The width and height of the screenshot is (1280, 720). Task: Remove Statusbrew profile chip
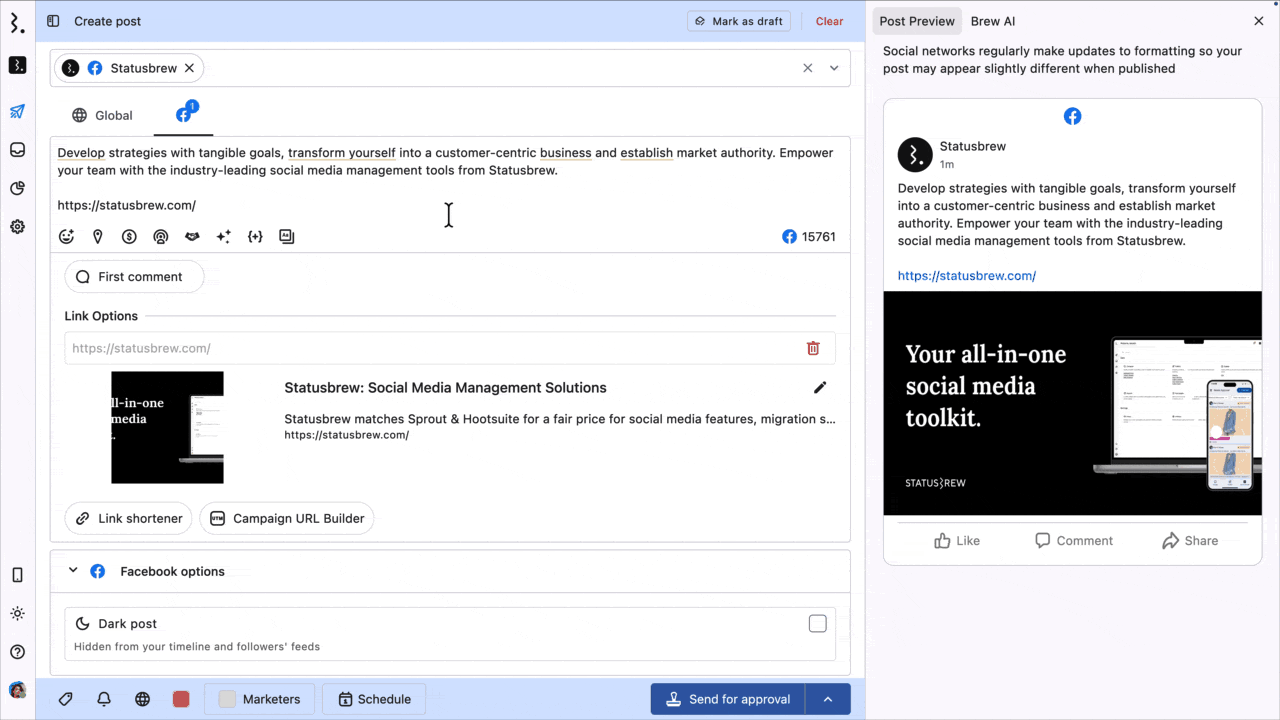tap(189, 68)
